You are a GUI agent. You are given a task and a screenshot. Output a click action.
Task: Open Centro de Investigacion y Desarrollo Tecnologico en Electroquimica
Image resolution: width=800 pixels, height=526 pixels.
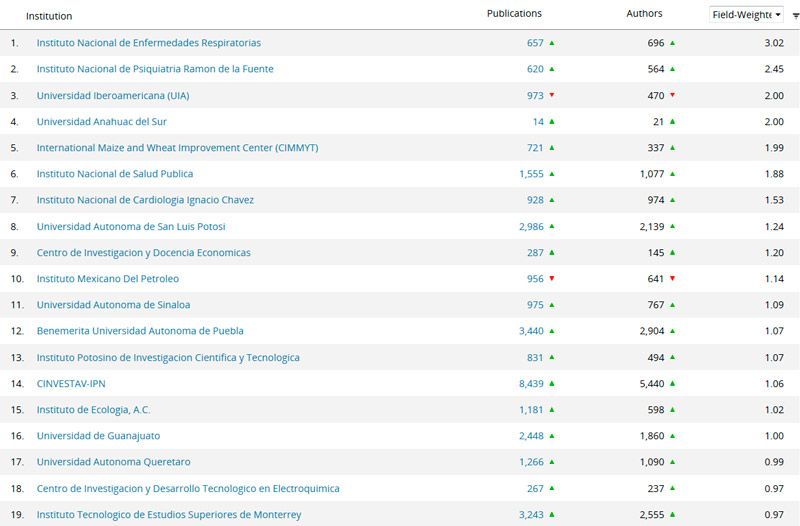click(188, 488)
